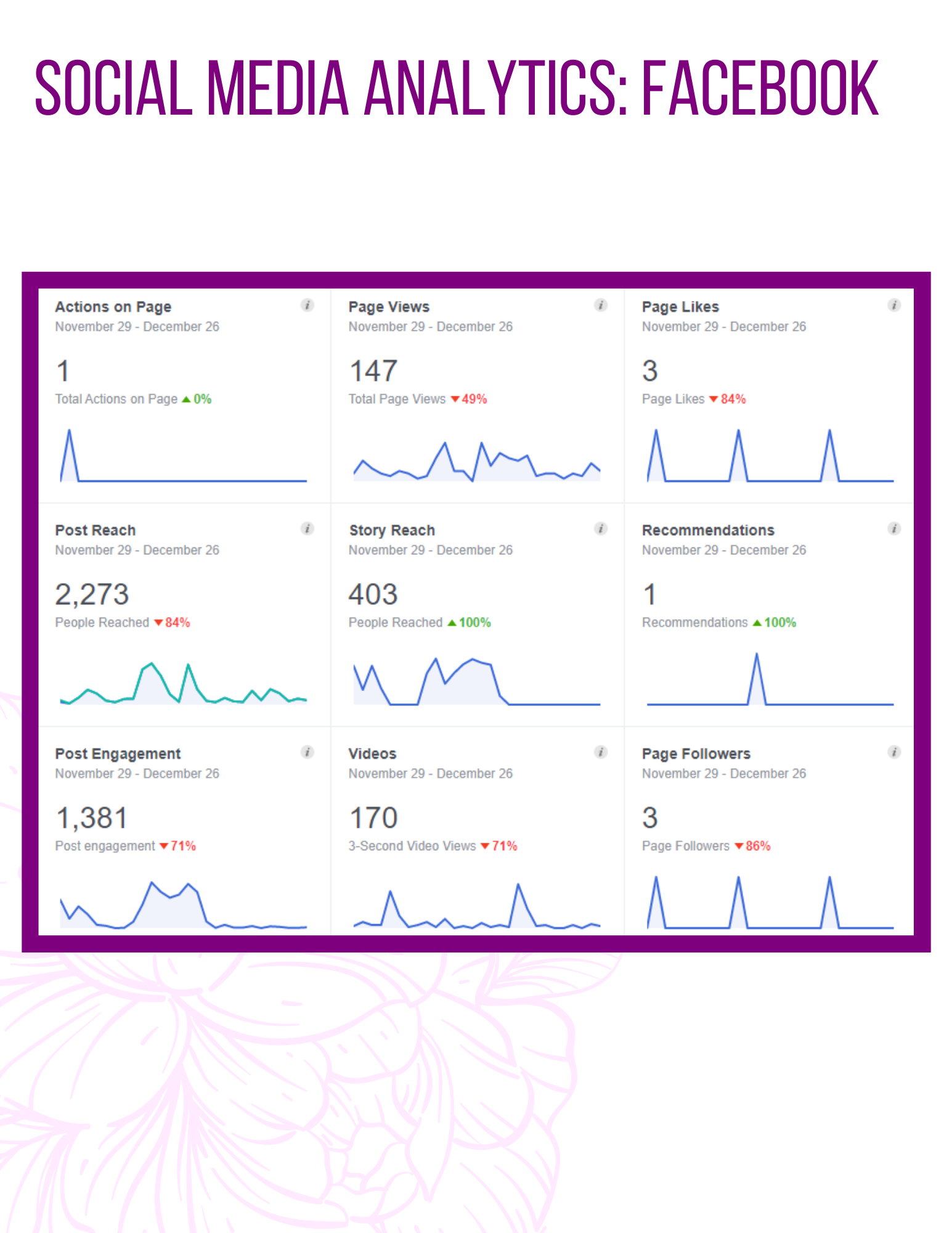Click the 3-Second Video Views label
Viewport: 952px width, 1233px height.
(x=412, y=846)
